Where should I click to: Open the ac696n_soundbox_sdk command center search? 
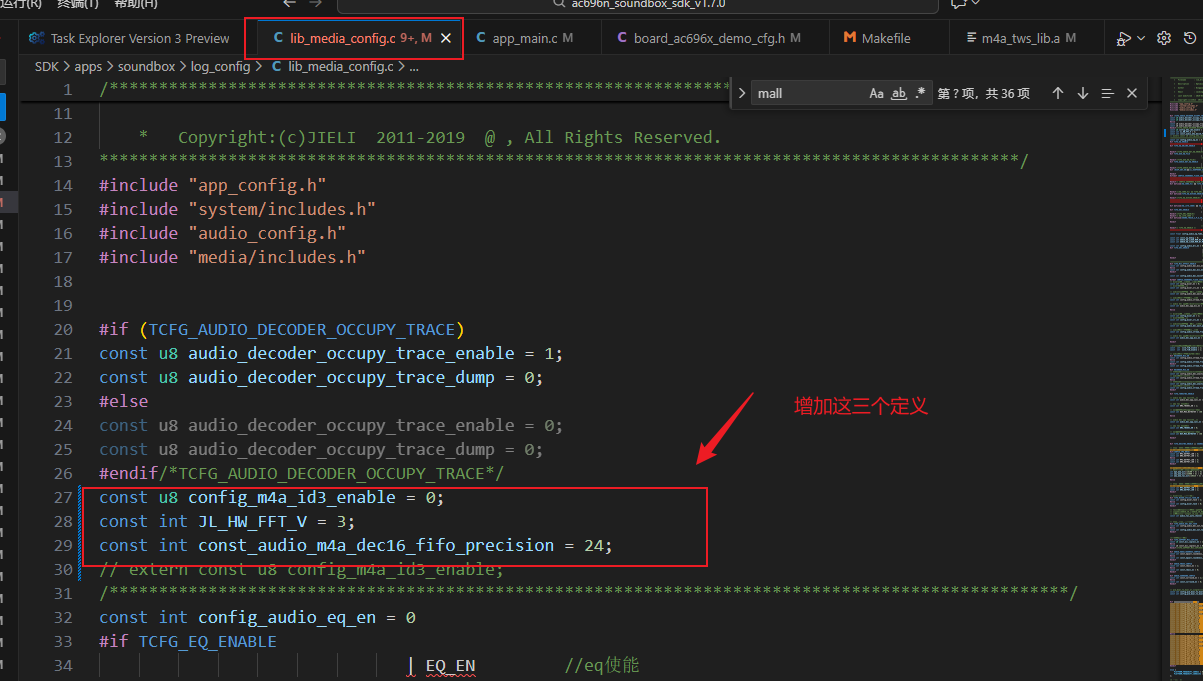coord(638,4)
